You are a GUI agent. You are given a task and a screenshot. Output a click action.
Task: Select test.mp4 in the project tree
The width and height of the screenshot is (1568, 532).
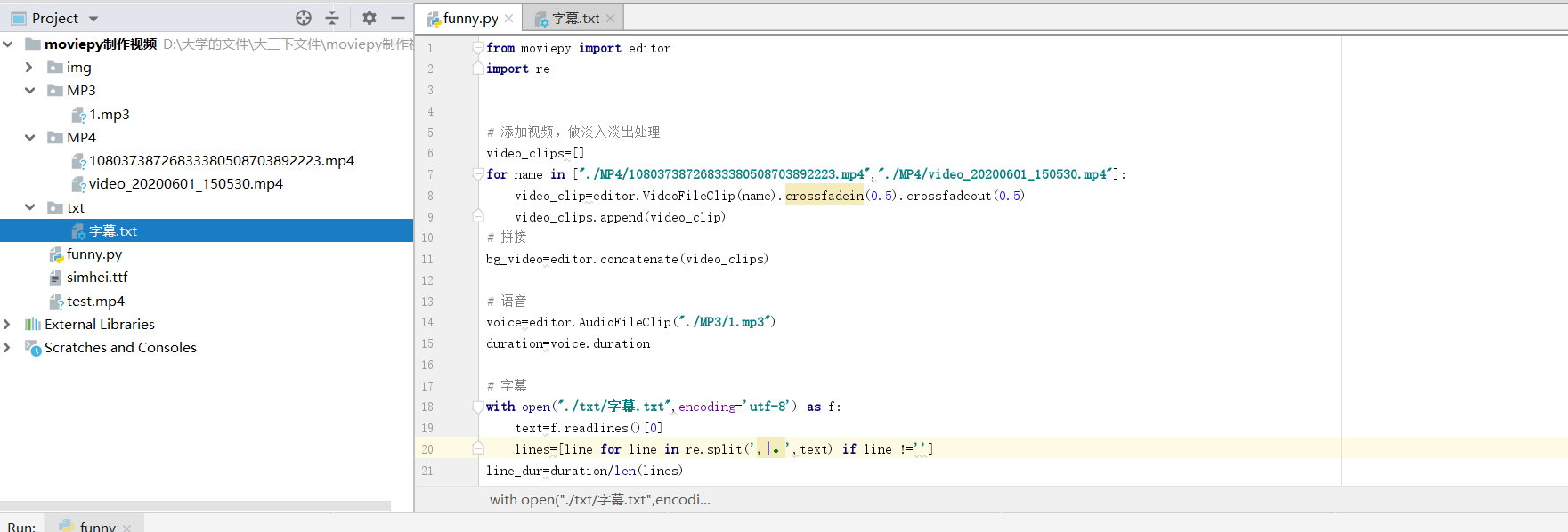pos(95,301)
